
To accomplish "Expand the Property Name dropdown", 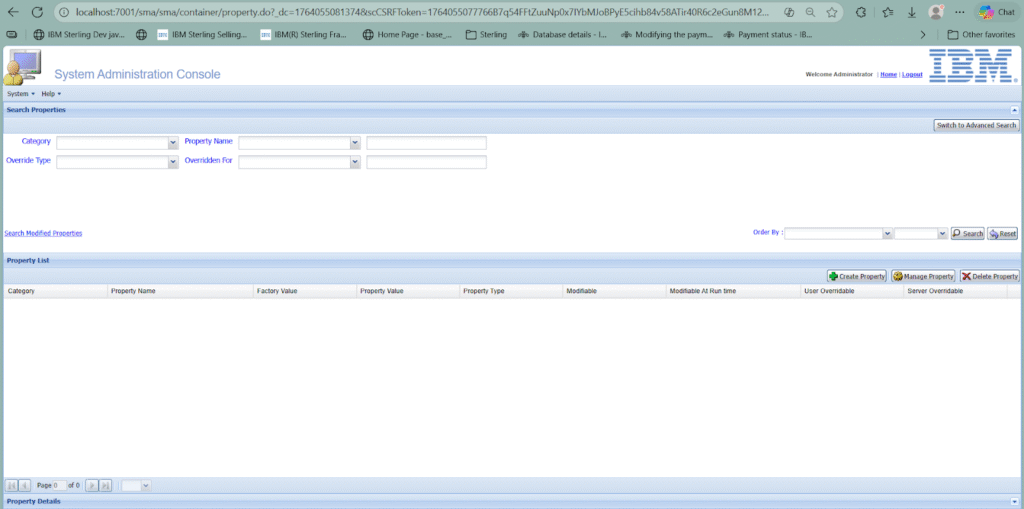I will [355, 143].
